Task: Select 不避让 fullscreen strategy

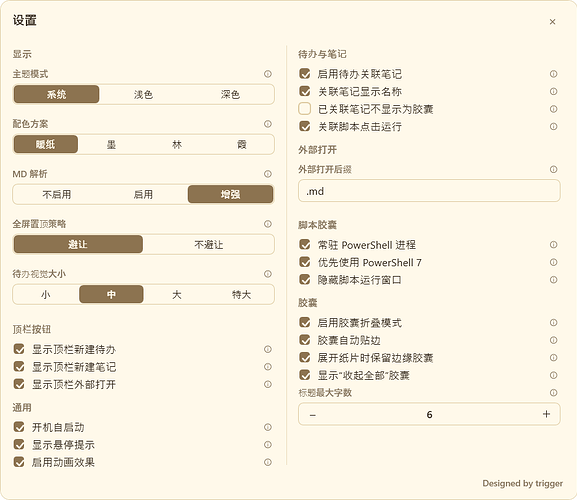Action: click(x=208, y=244)
